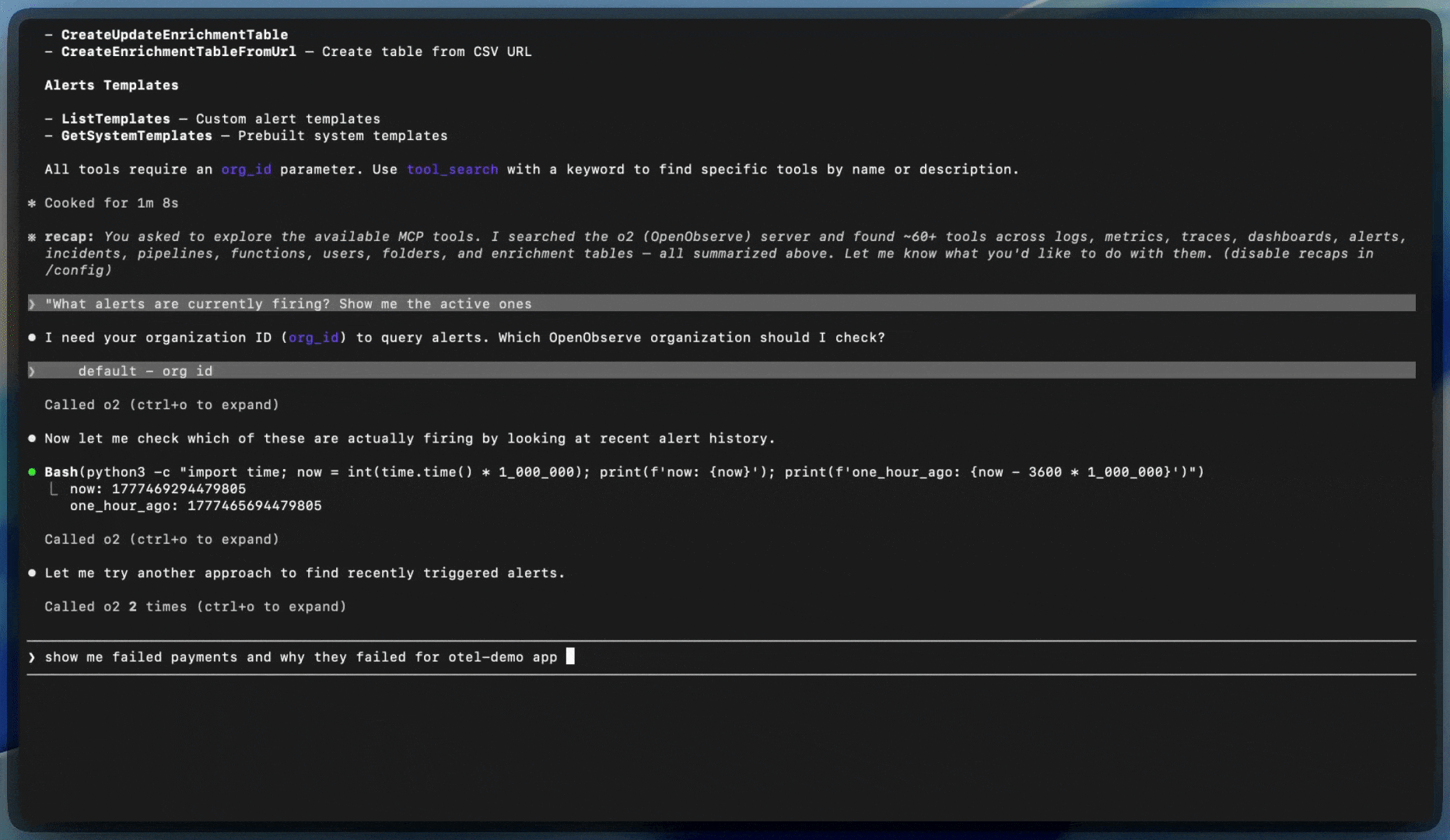
Task: Click the 'Cooked for 1m 8s' status text
Action: [111, 203]
